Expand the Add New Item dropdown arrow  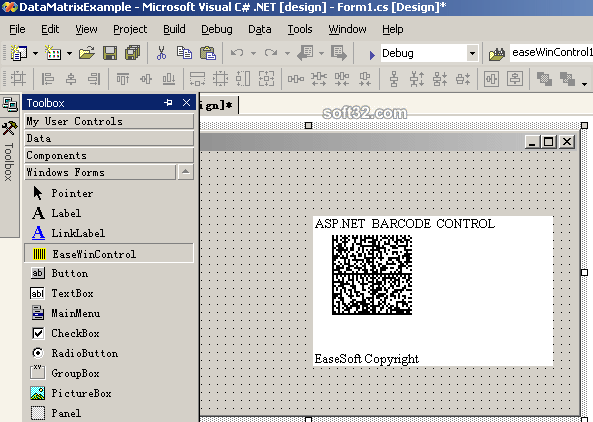[70, 53]
